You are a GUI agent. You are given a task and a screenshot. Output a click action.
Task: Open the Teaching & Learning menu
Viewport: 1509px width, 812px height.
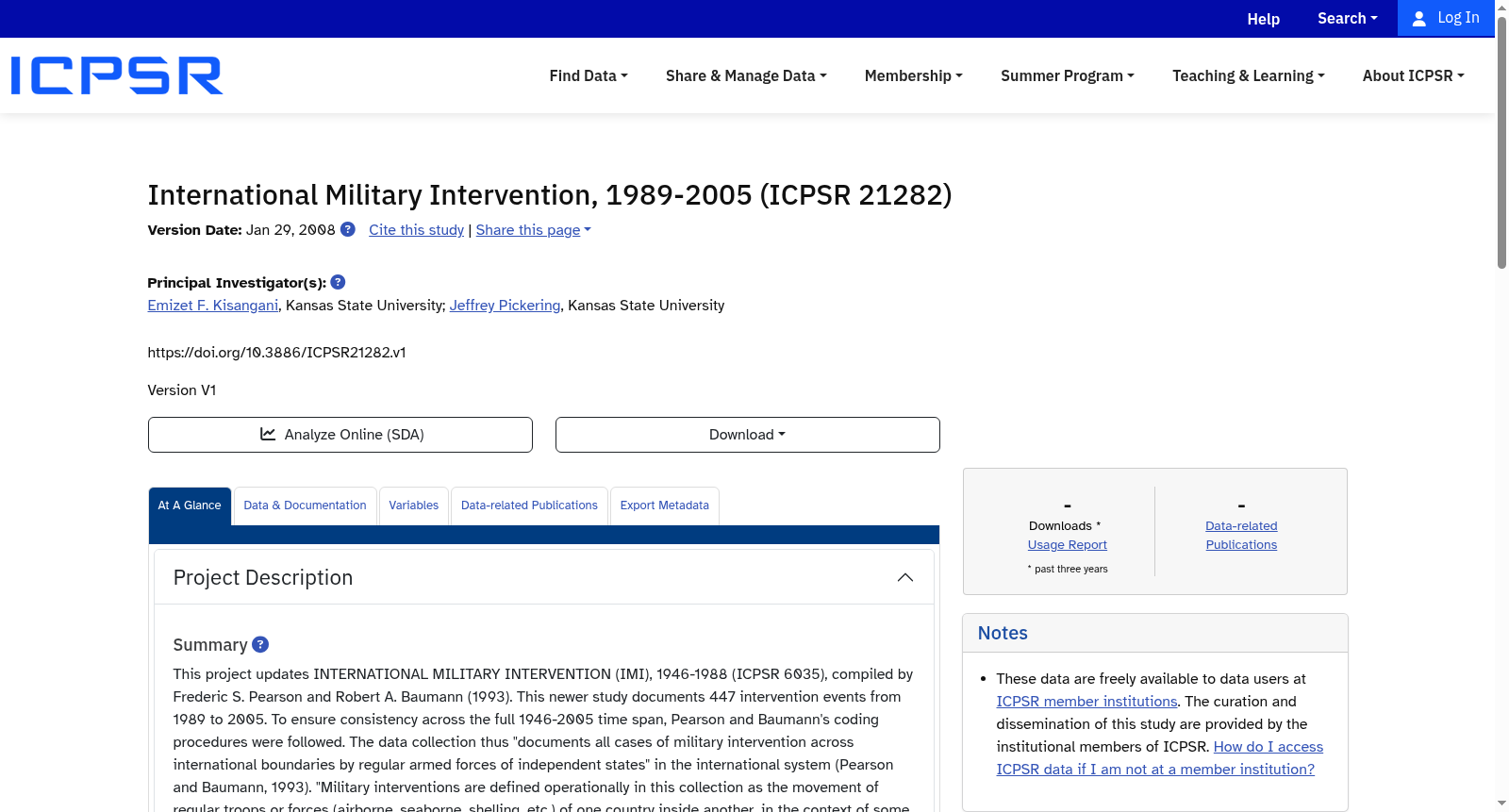[1249, 75]
